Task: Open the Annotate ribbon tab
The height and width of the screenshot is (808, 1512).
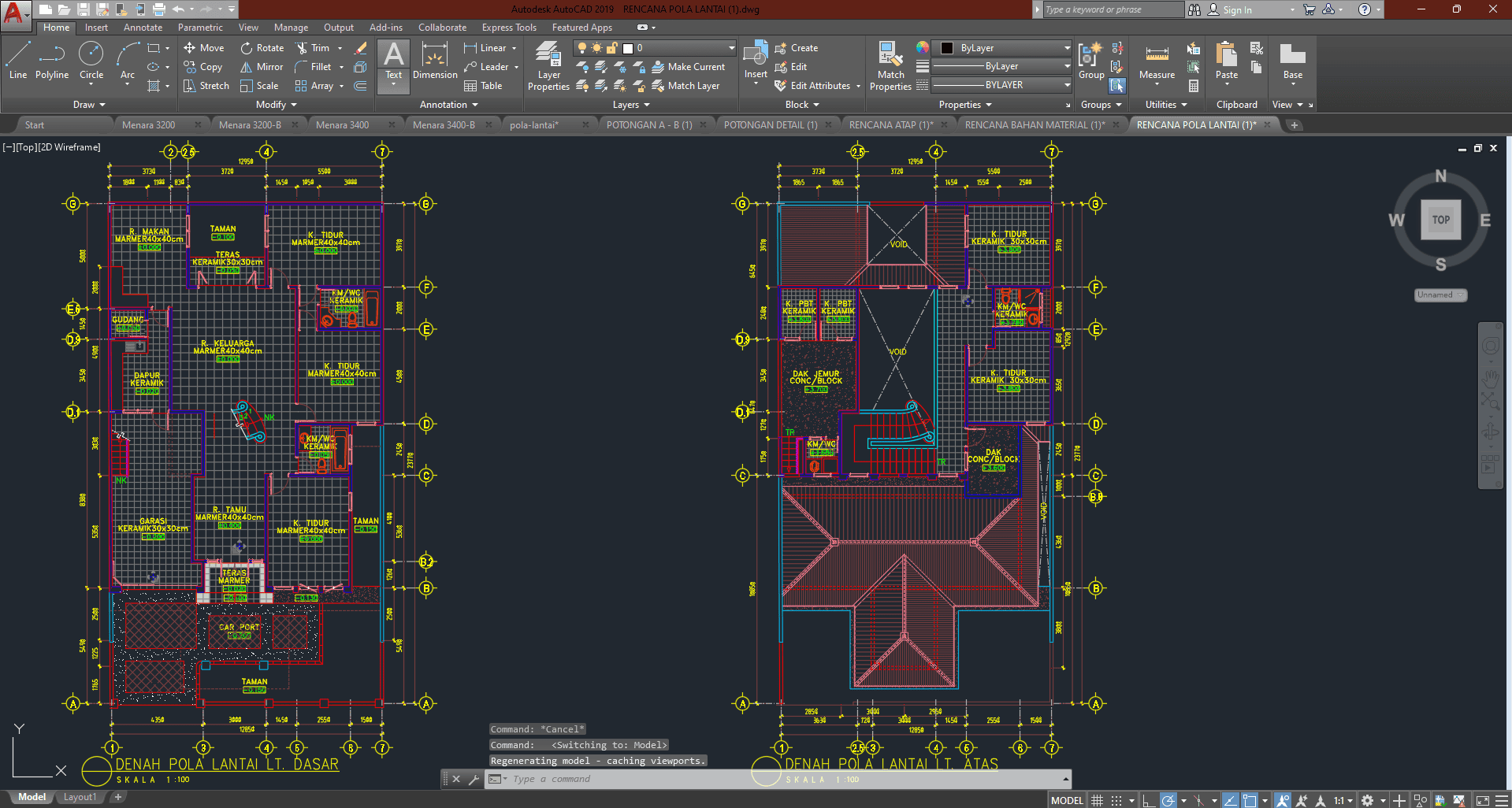Action: coord(143,28)
